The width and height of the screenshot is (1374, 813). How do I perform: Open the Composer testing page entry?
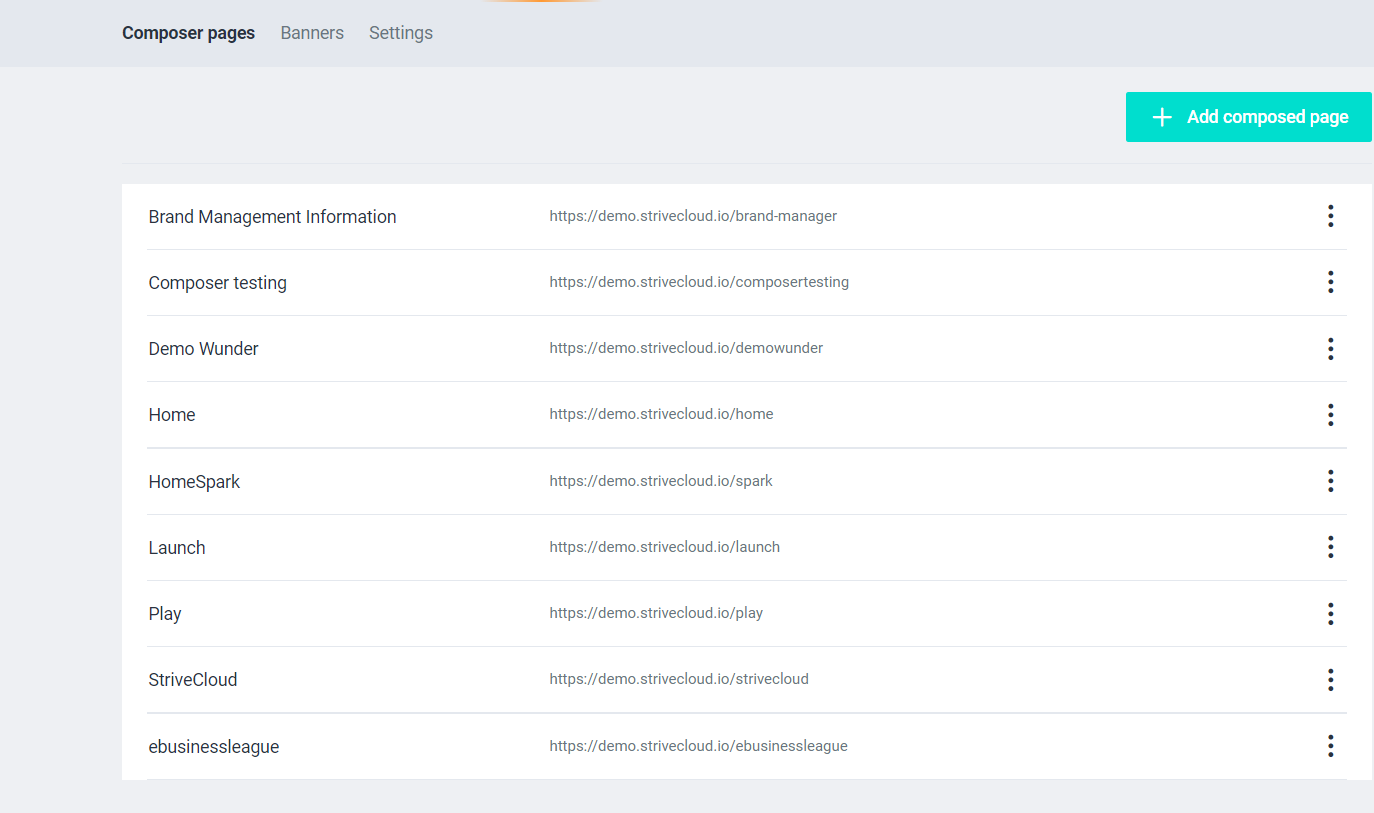tap(217, 282)
